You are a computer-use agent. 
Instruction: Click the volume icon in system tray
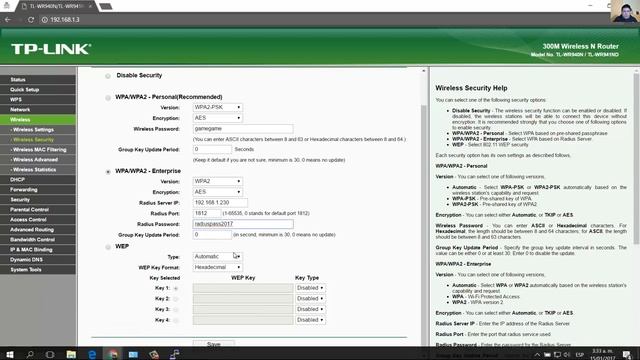pyautogui.click(x=567, y=354)
